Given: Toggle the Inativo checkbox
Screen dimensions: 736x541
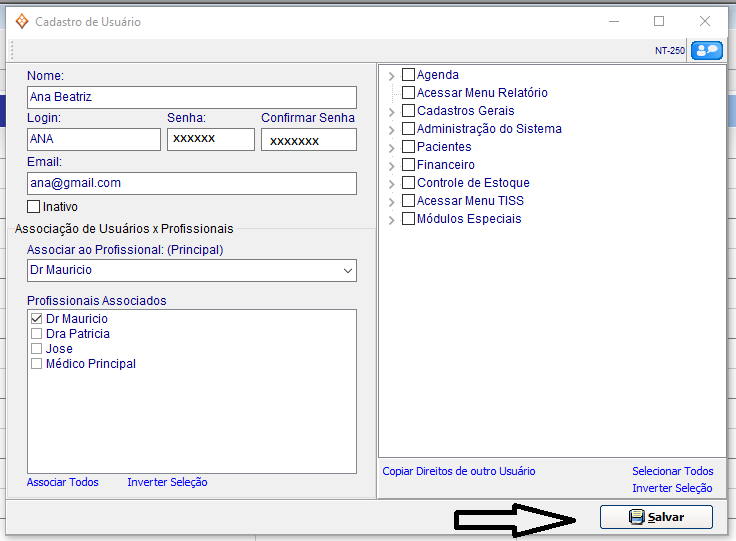Looking at the screenshot, I should [34, 207].
